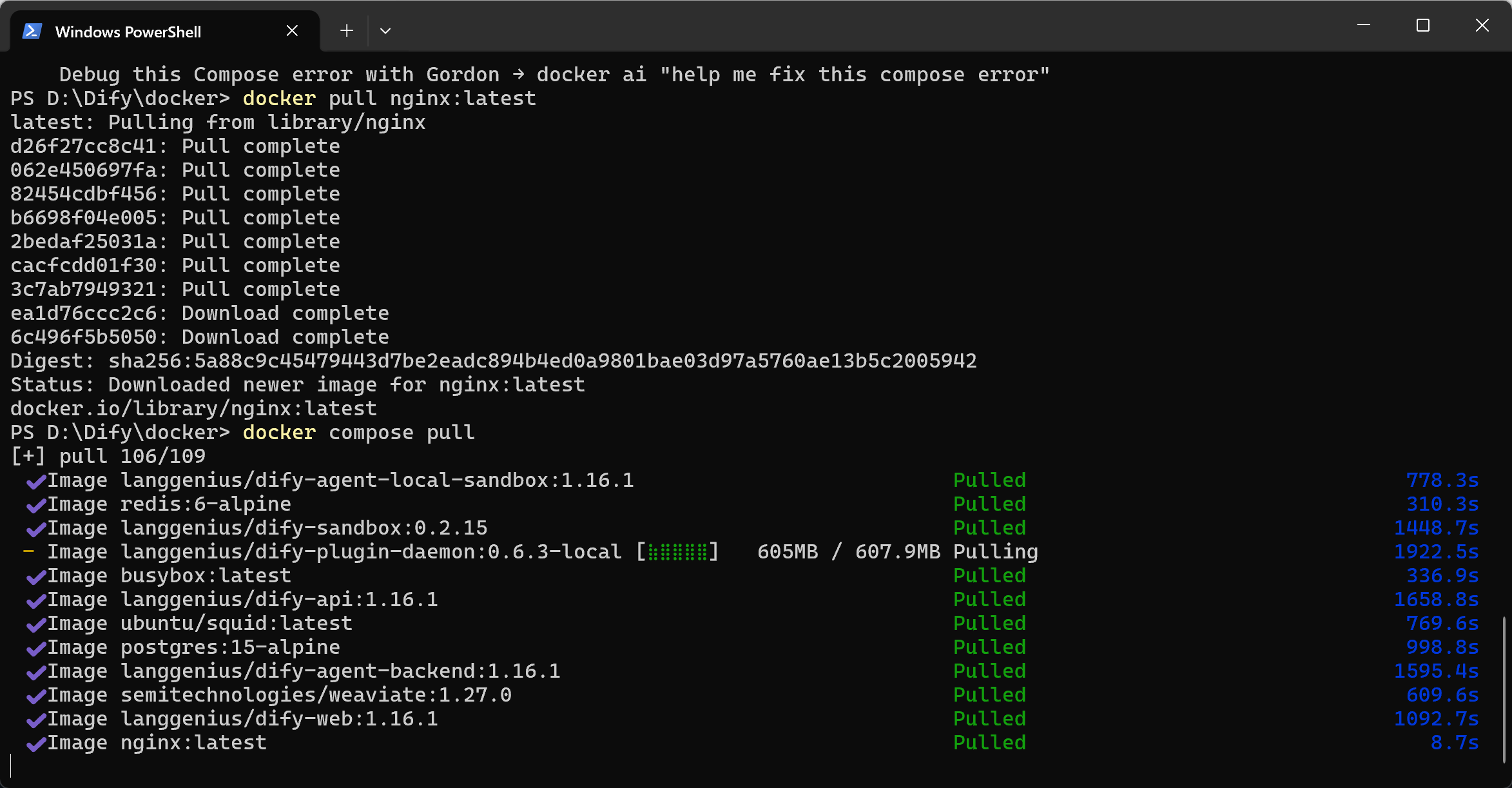1512x788 pixels.
Task: Close the Windows PowerShell tab
Action: point(292,31)
